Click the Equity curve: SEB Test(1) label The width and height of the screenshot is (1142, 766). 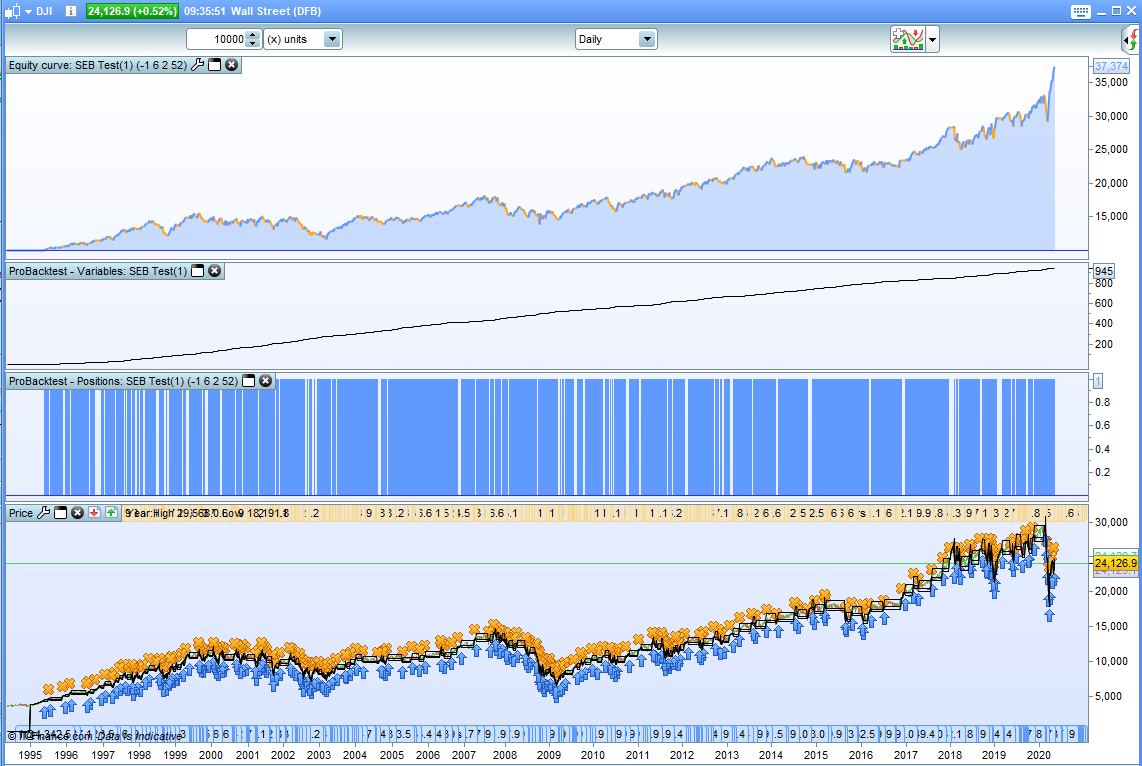(x=98, y=65)
